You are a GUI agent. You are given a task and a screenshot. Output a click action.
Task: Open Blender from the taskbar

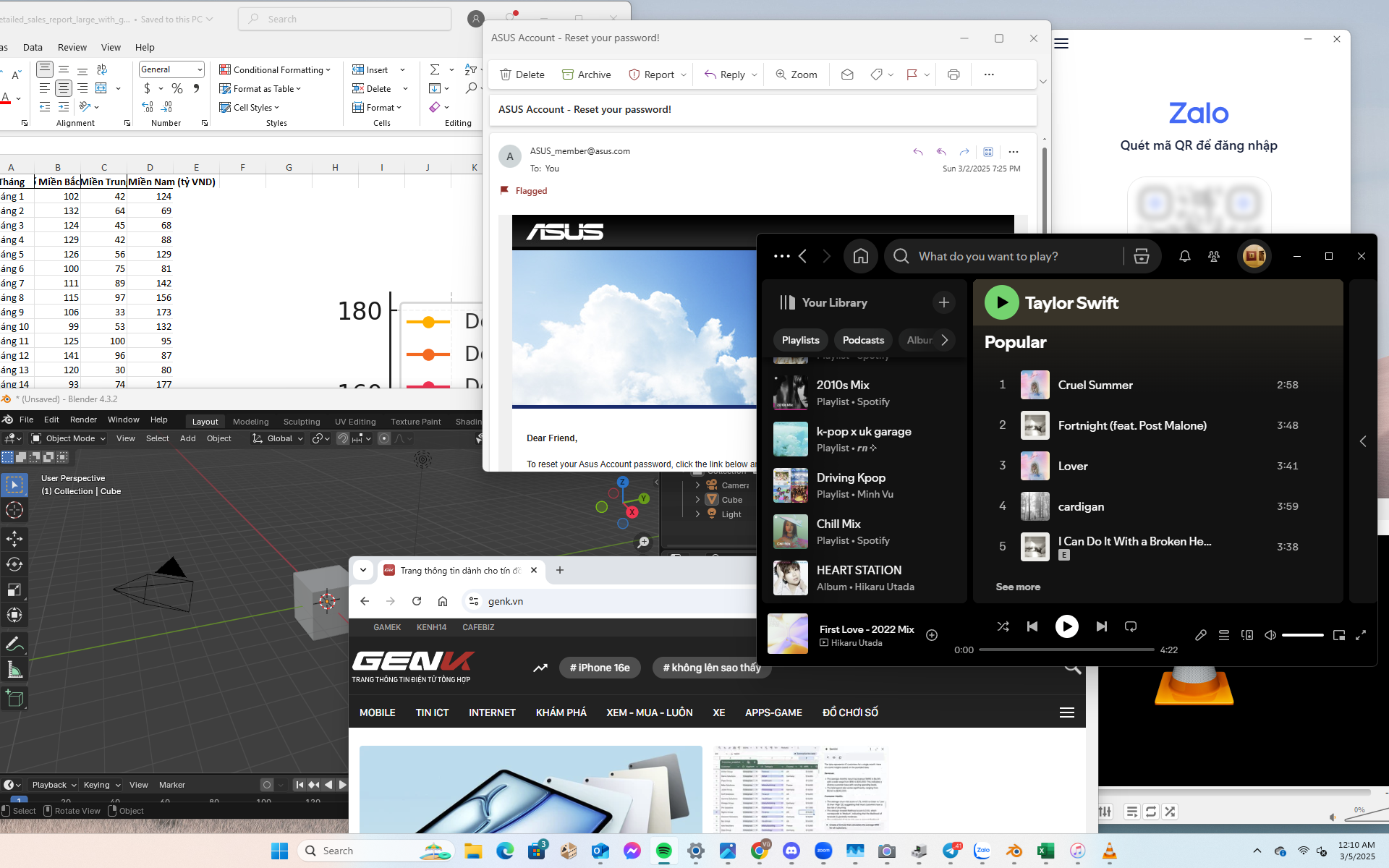[x=1014, y=851]
